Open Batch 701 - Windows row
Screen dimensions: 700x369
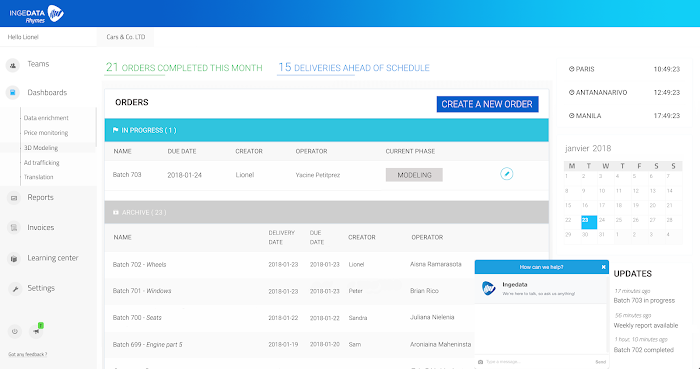[x=326, y=291]
